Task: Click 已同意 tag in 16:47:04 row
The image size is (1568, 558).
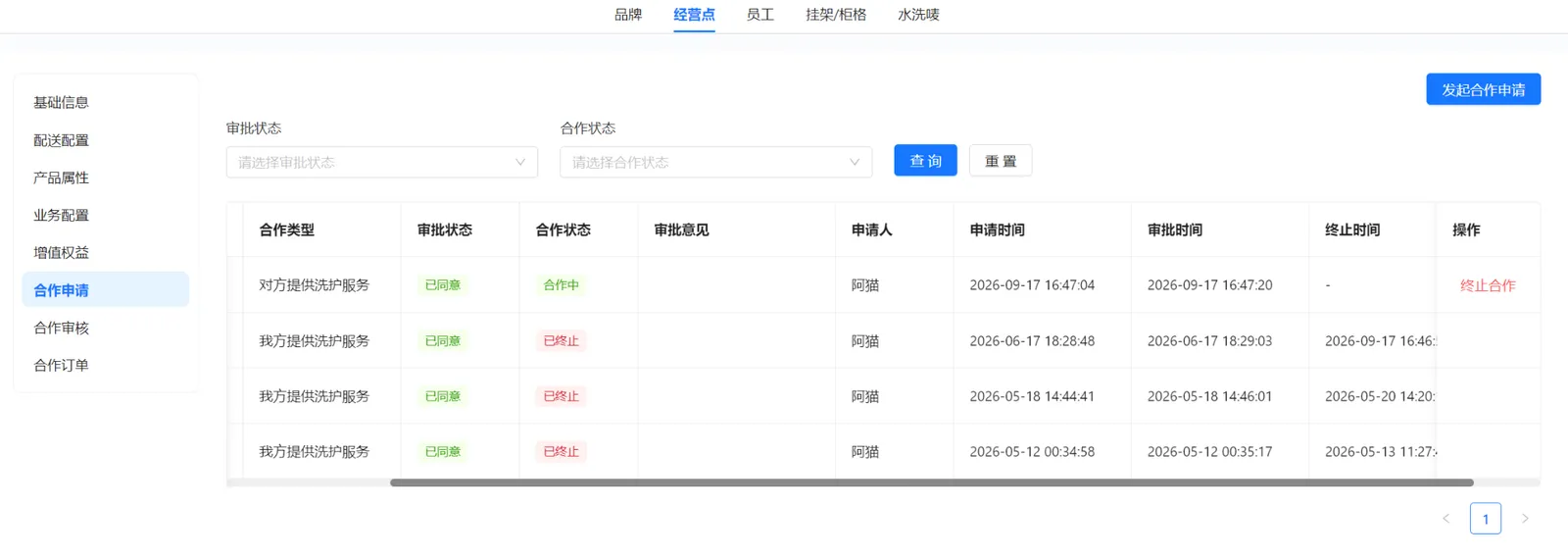Action: (443, 285)
